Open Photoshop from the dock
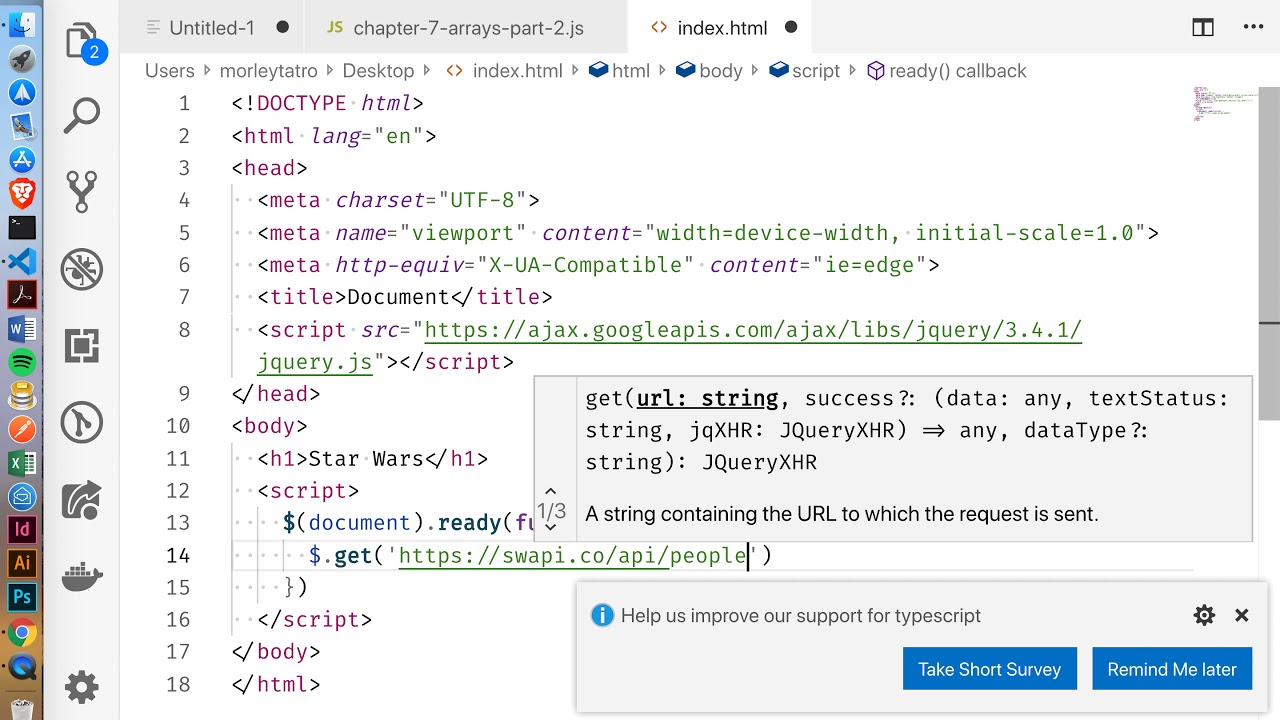Image resolution: width=1280 pixels, height=720 pixels. (x=22, y=598)
